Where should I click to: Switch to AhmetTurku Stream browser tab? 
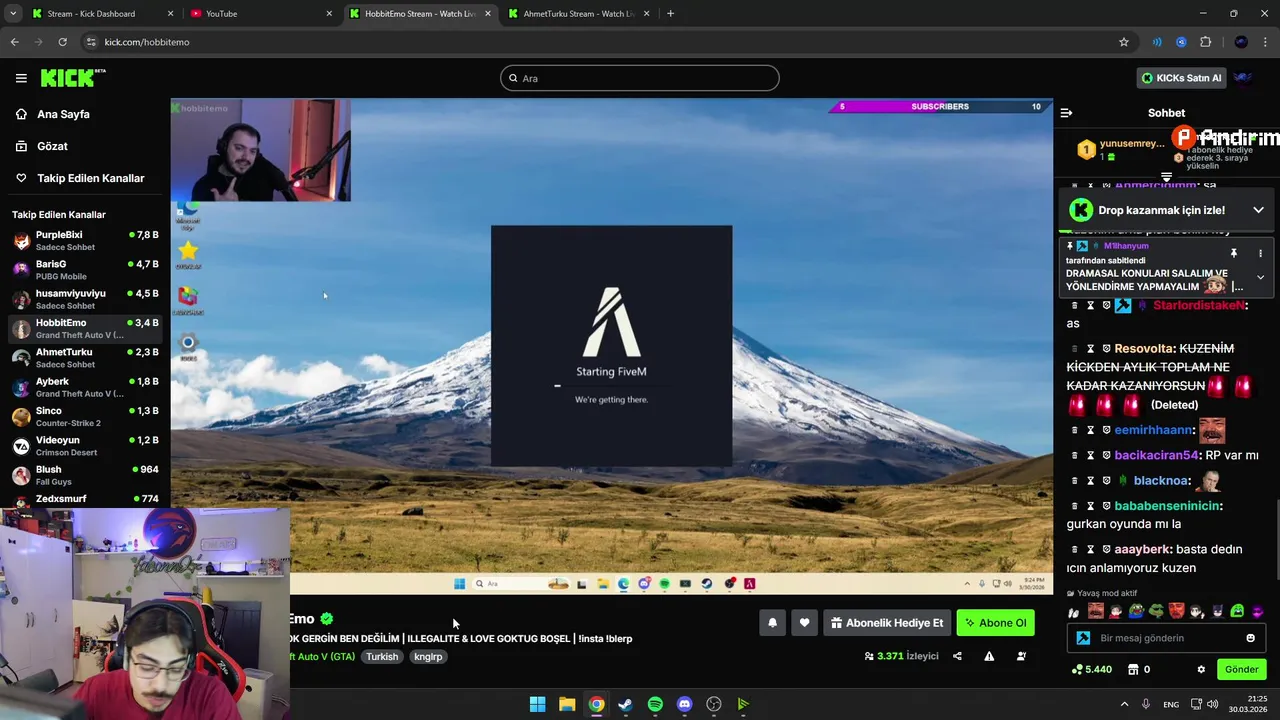[580, 14]
